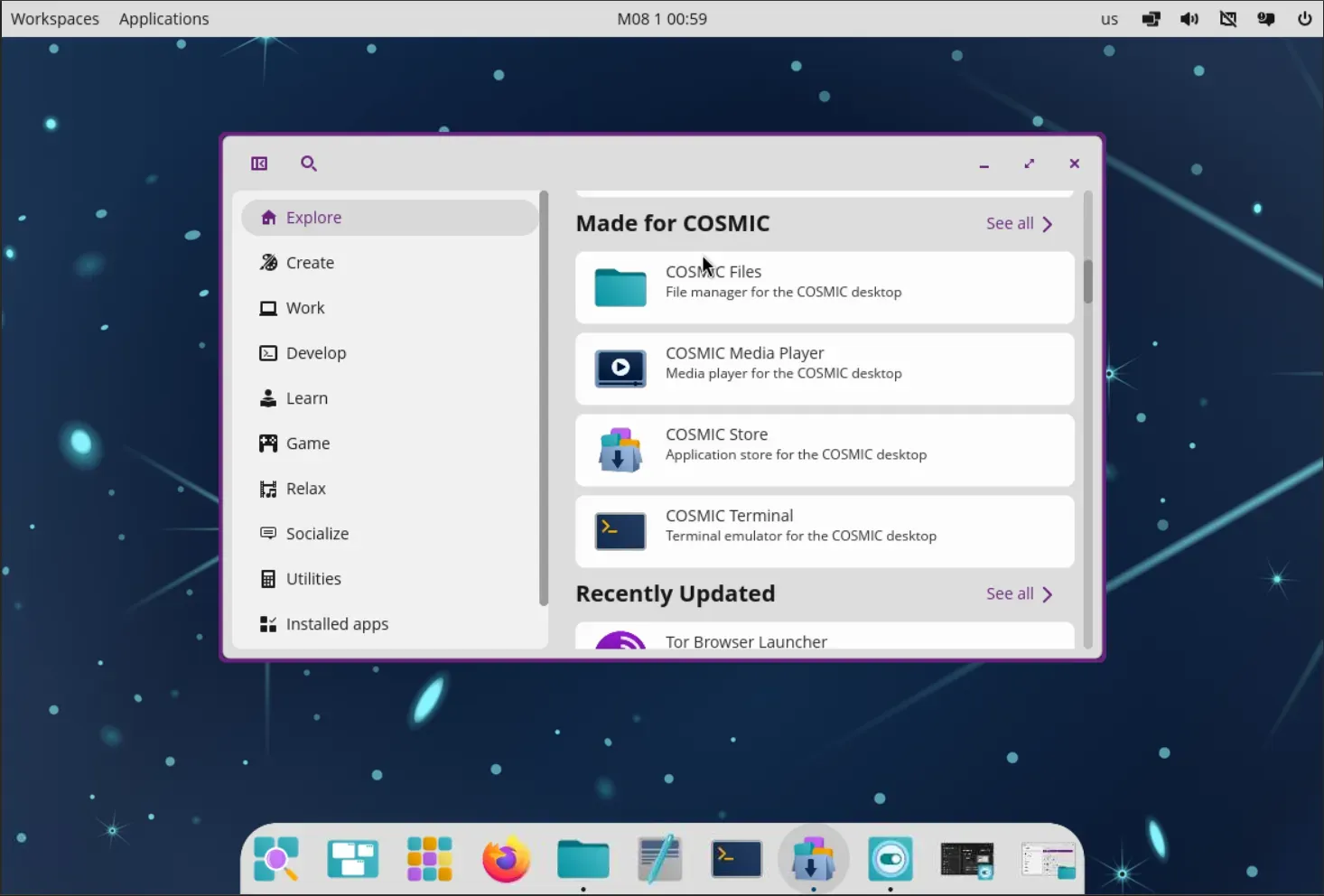Open the COSMIC Settings toggle icon in the dock
This screenshot has height=896, width=1324.
click(x=890, y=859)
